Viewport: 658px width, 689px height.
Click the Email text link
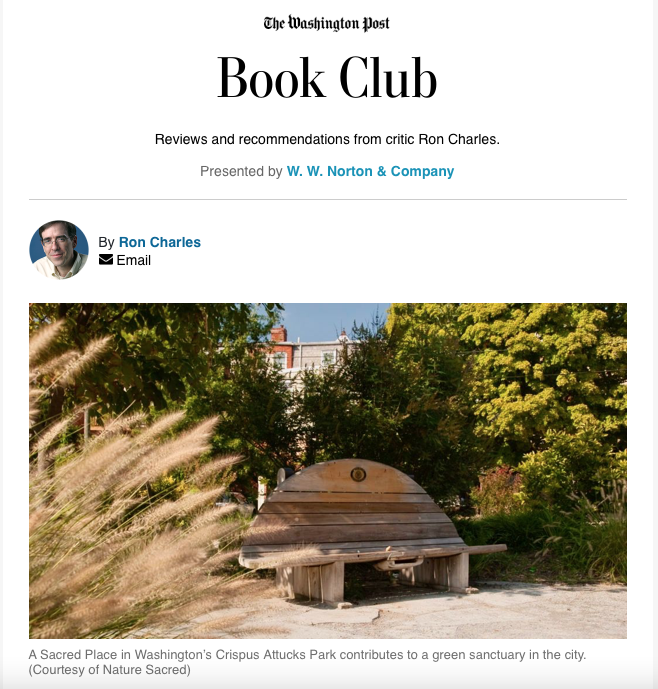[x=134, y=260]
